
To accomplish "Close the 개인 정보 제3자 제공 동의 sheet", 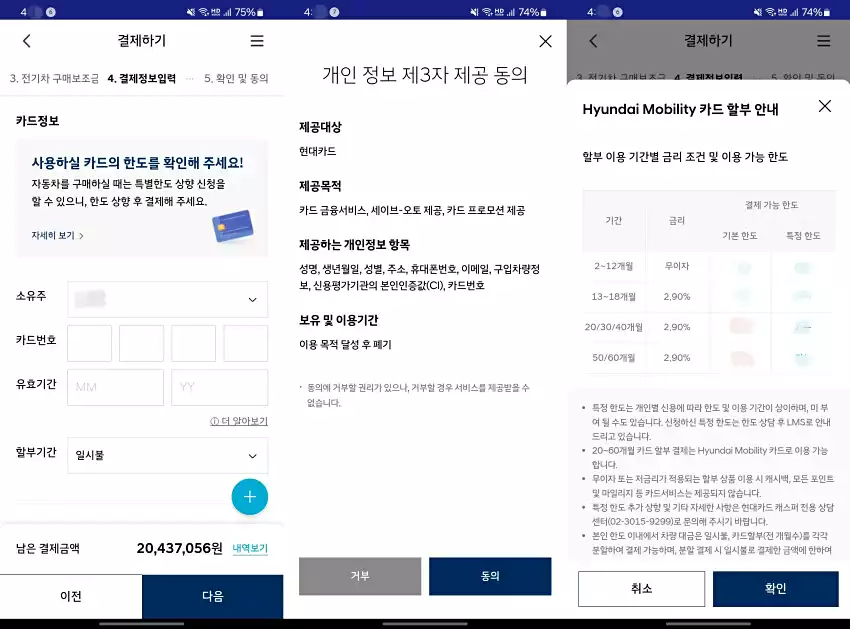I will pos(545,41).
